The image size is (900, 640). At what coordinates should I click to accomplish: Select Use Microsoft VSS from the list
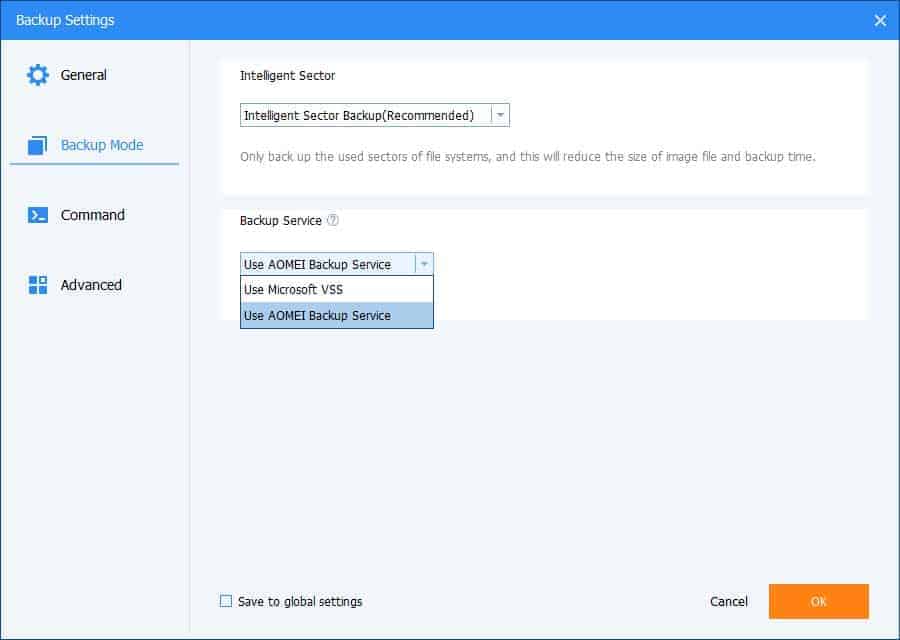pos(291,289)
